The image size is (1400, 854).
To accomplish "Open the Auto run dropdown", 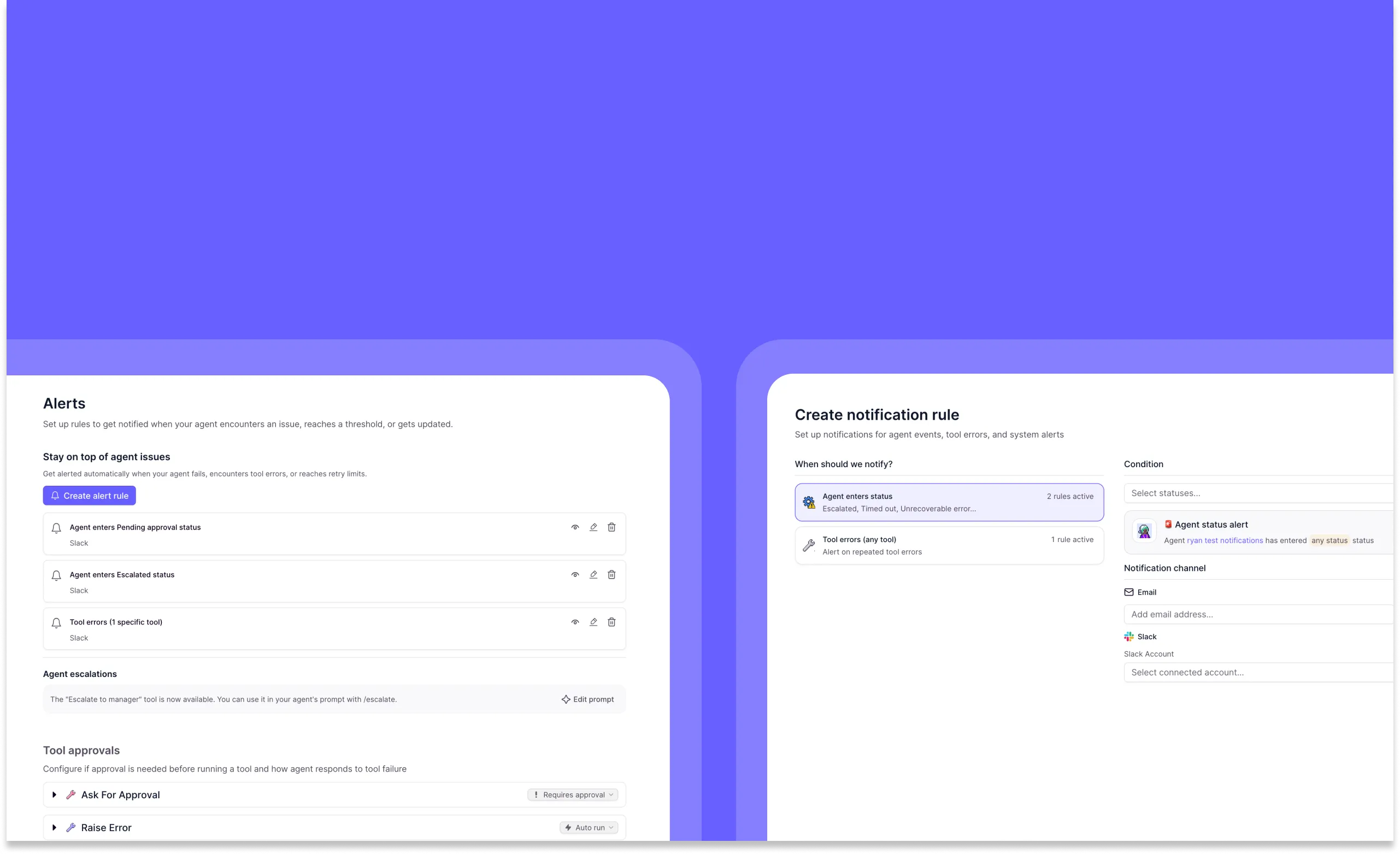I will pos(589,827).
